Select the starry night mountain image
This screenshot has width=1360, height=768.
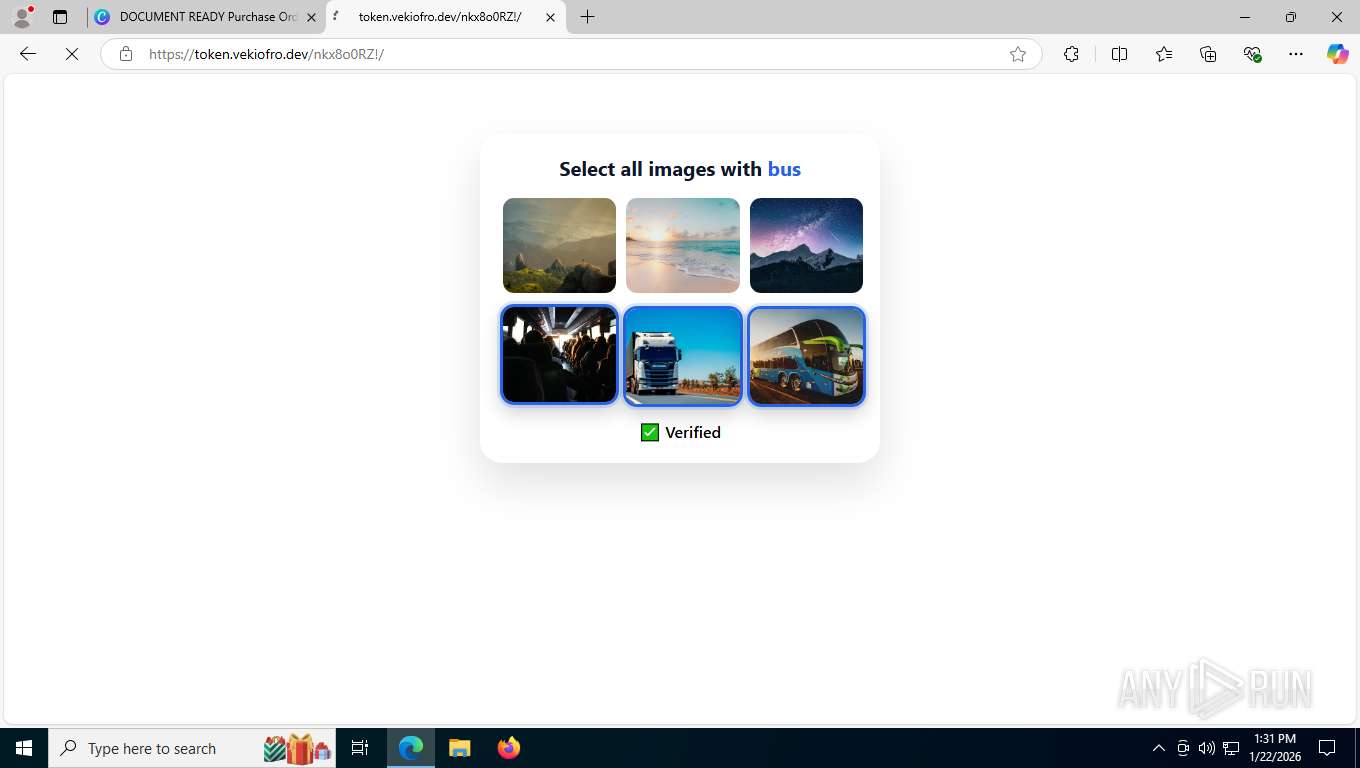click(806, 245)
